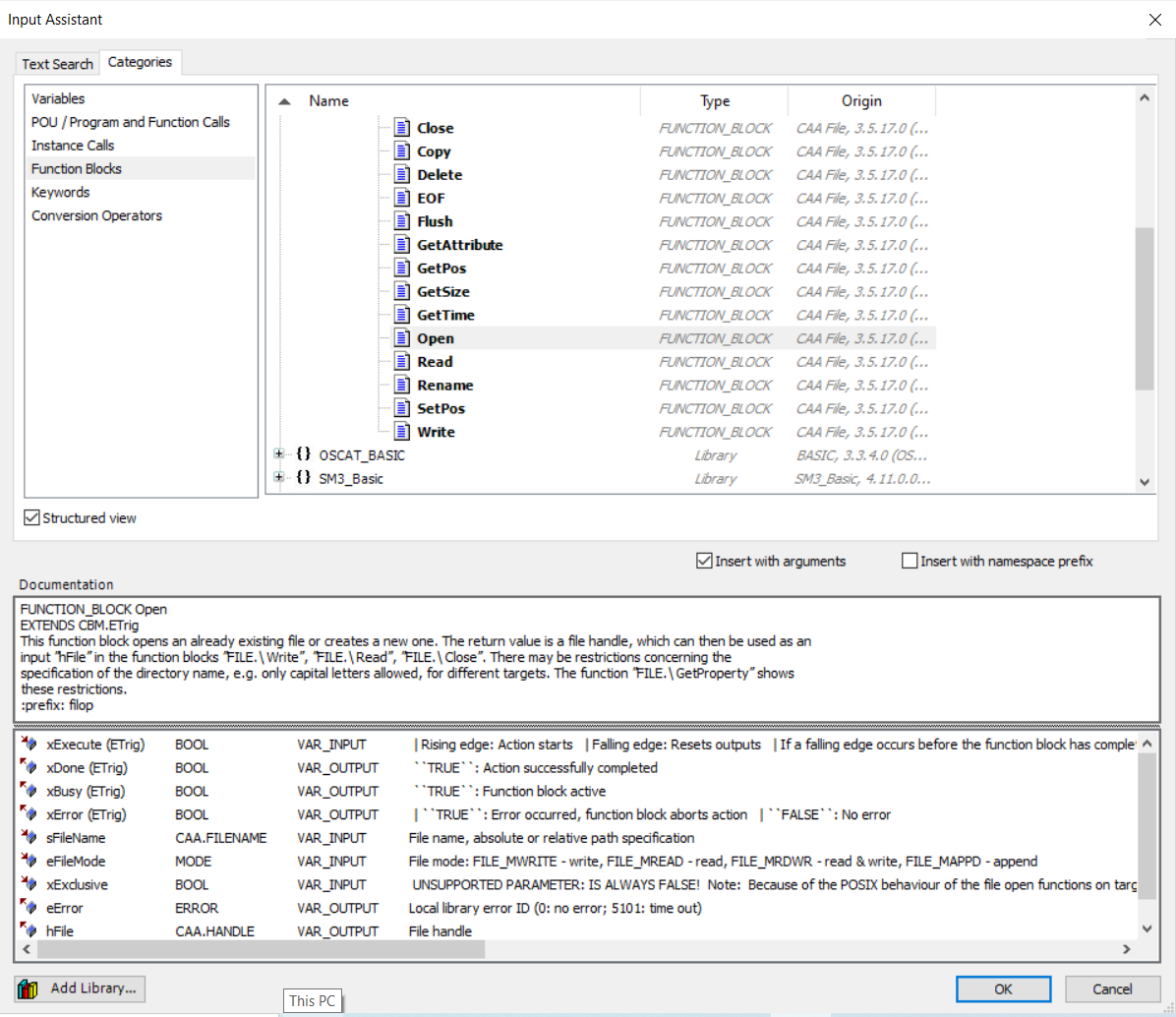Image resolution: width=1176 pixels, height=1017 pixels.
Task: Confirm selection with the OK button
Action: pyautogui.click(x=1003, y=988)
